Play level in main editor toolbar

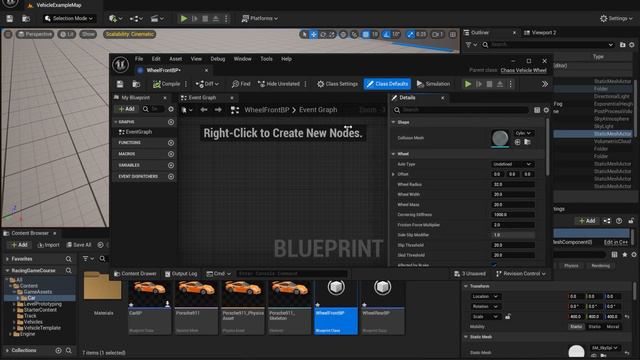click(184, 18)
